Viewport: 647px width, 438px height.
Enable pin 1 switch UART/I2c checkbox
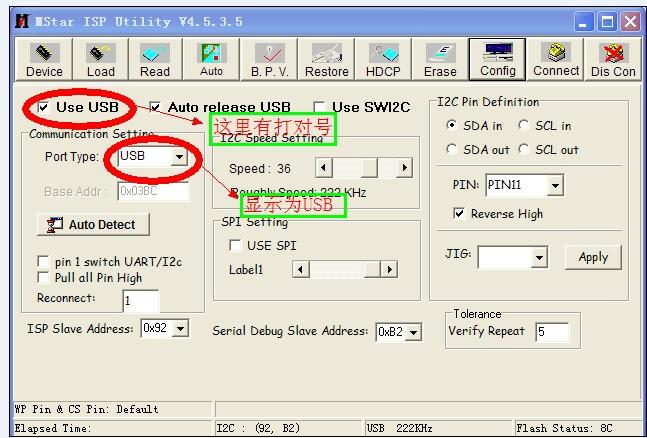(x=43, y=261)
